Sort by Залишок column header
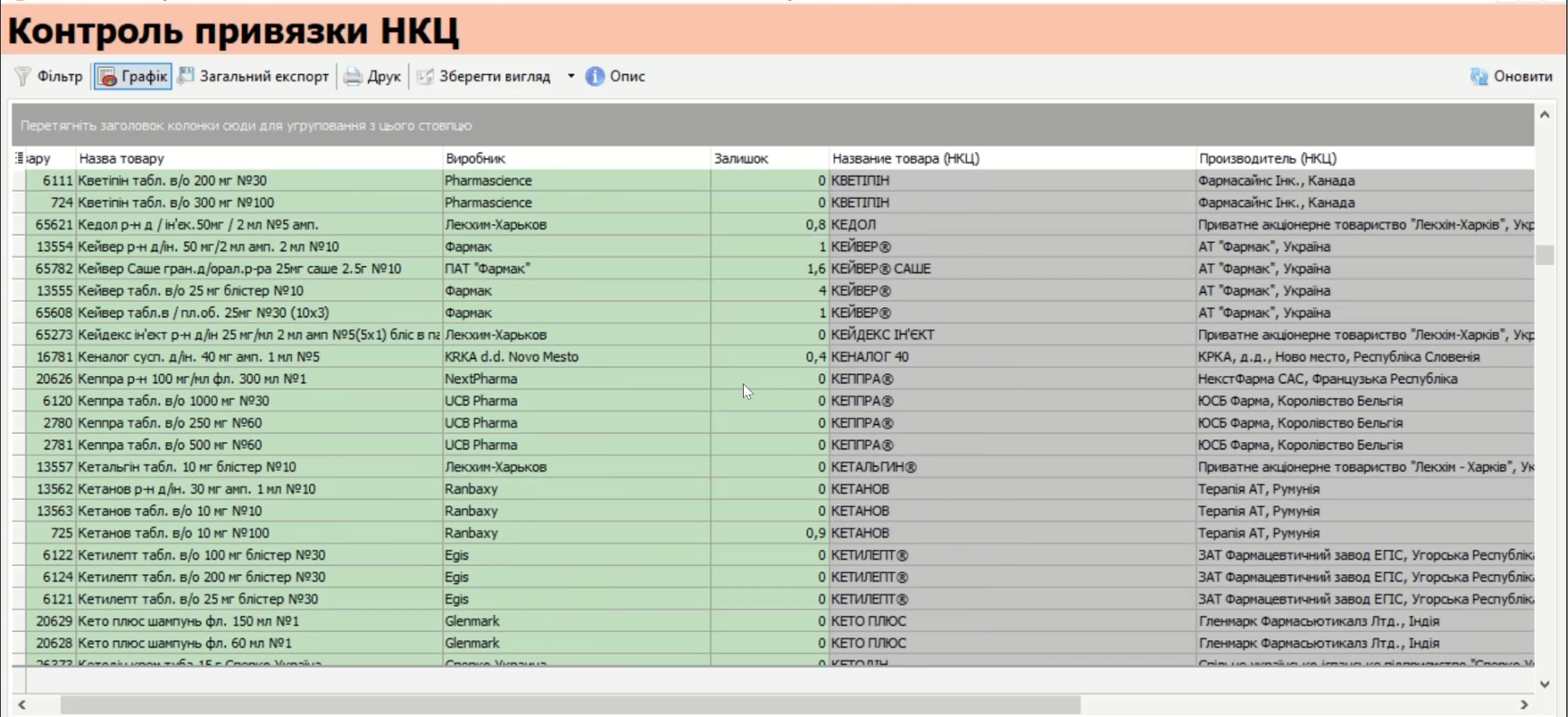Viewport: 1568px width, 717px height. pyautogui.click(x=741, y=158)
